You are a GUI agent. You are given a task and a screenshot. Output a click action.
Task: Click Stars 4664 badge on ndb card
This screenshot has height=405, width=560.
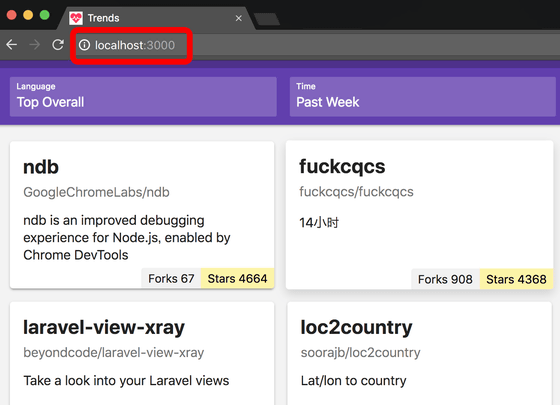point(238,278)
